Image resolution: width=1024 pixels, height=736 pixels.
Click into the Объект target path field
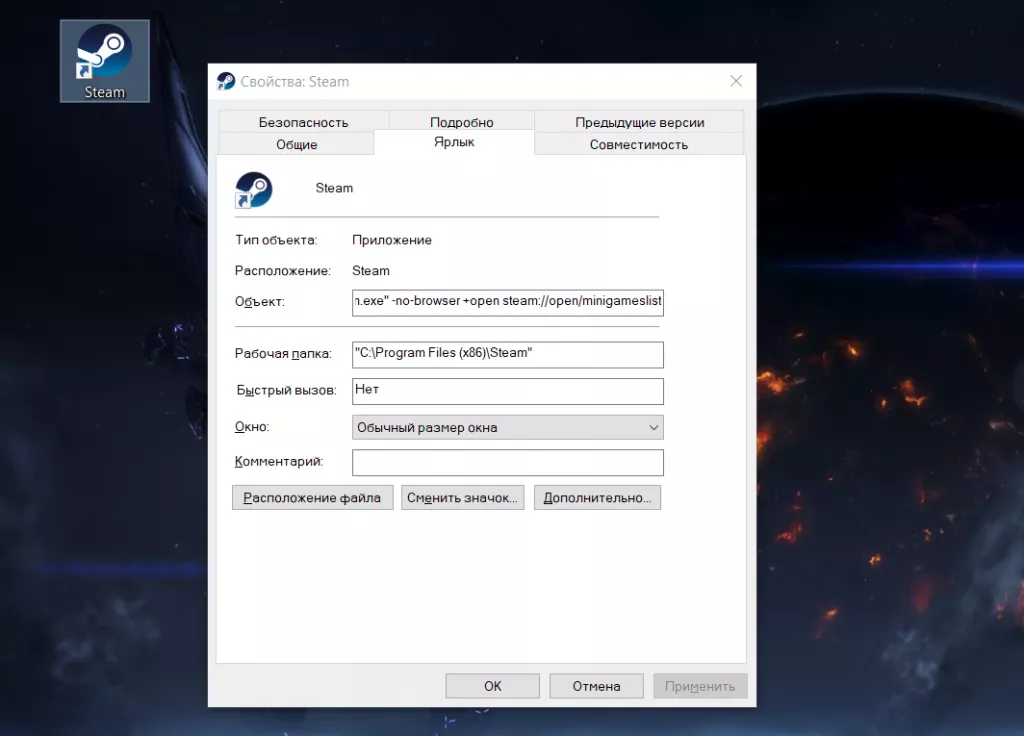(x=508, y=302)
